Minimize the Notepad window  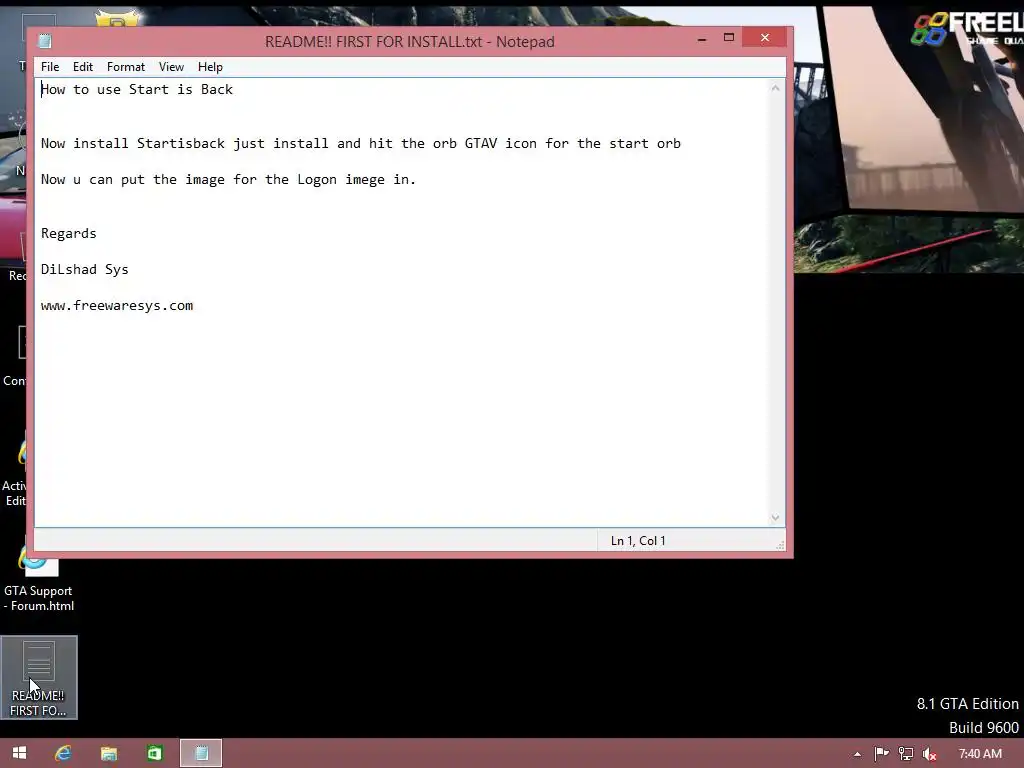[702, 39]
